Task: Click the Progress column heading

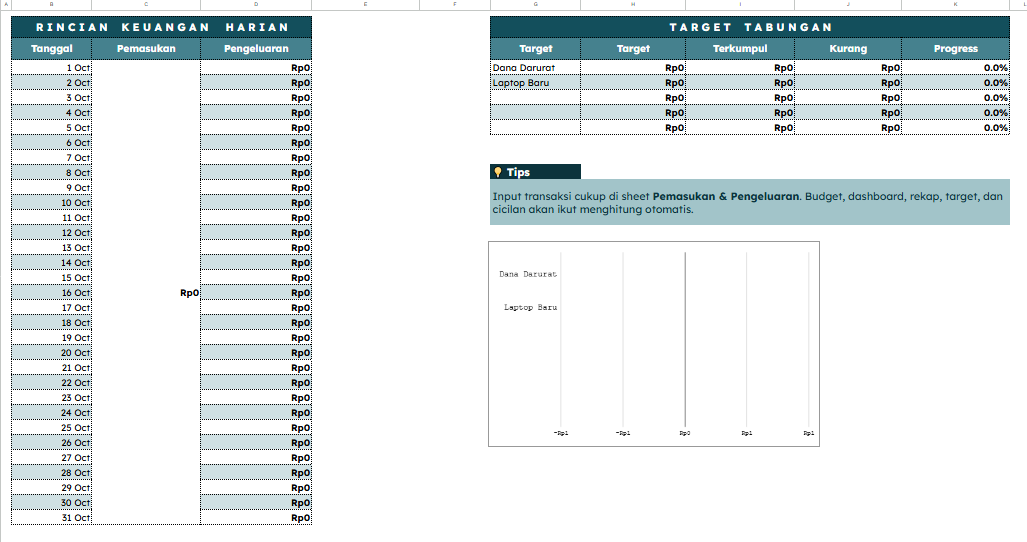Action: 956,48
